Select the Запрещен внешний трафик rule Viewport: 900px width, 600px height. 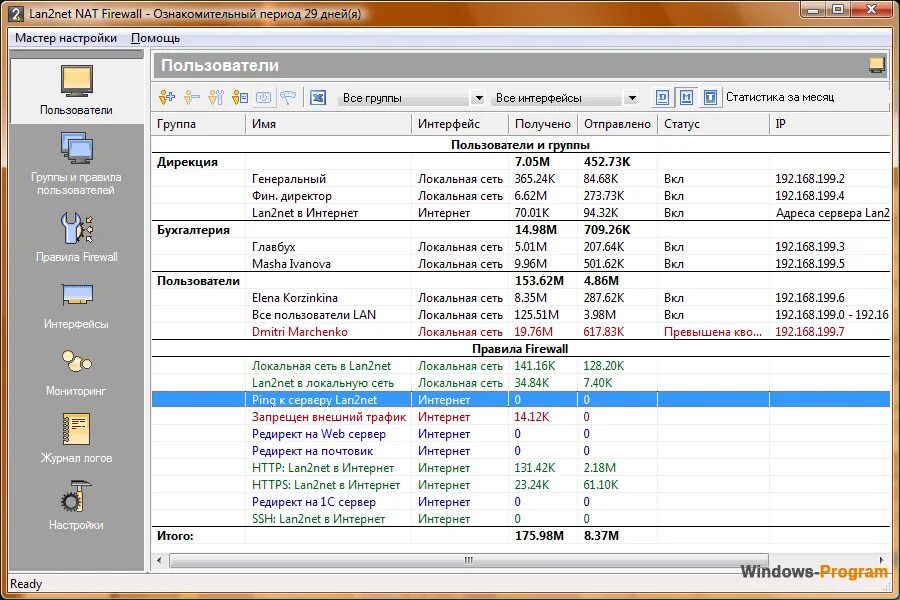(x=521, y=417)
